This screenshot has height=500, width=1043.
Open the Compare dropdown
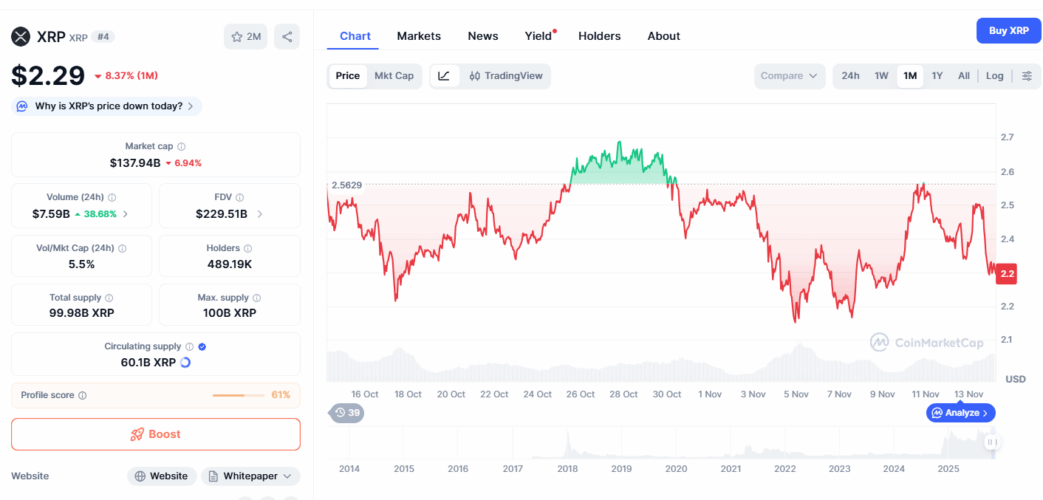790,76
